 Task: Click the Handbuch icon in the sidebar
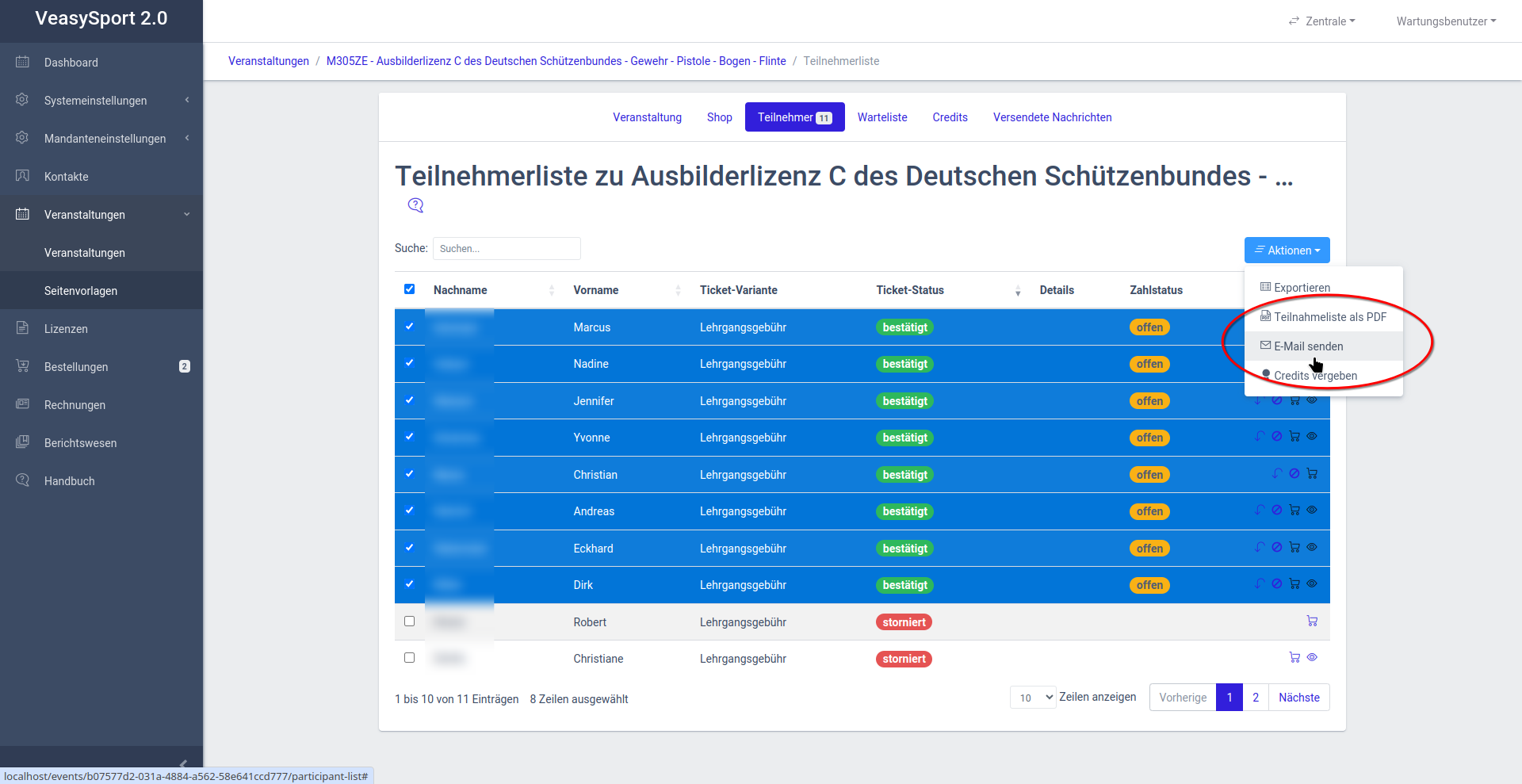tap(22, 480)
